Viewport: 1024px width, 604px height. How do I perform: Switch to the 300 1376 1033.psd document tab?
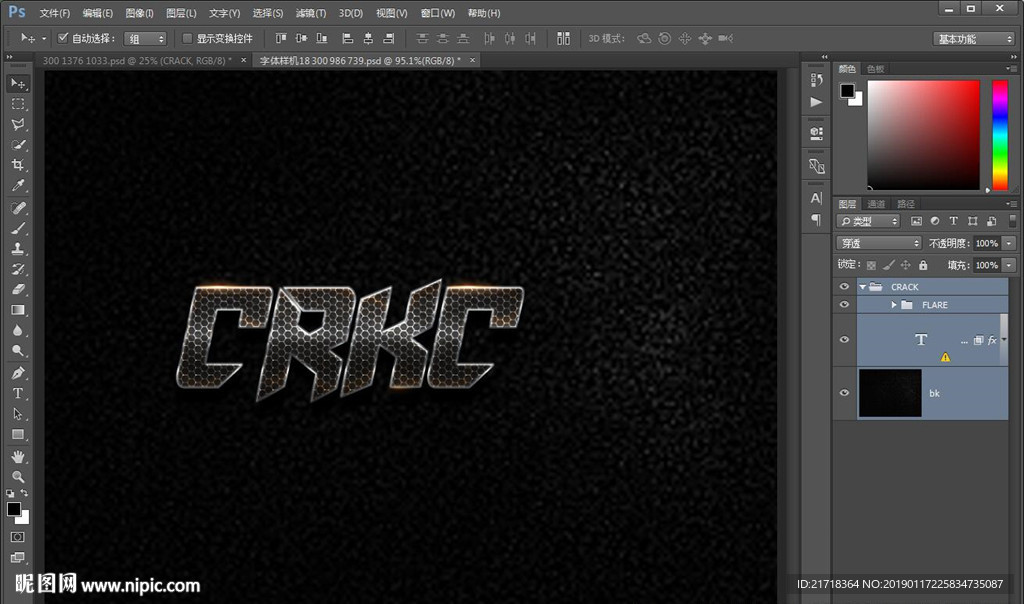137,61
